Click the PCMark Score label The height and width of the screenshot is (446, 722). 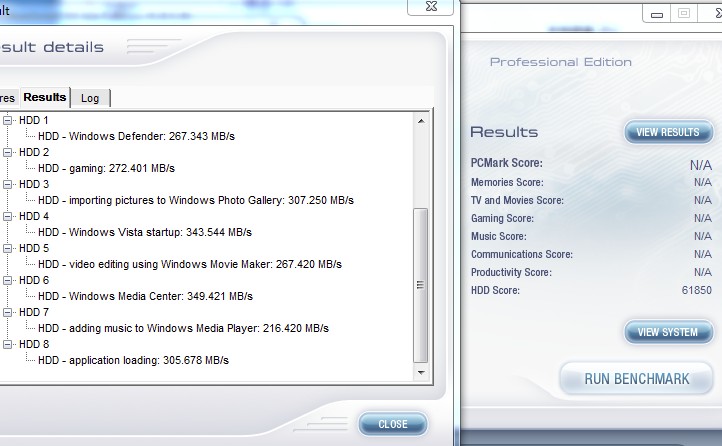pyautogui.click(x=507, y=163)
